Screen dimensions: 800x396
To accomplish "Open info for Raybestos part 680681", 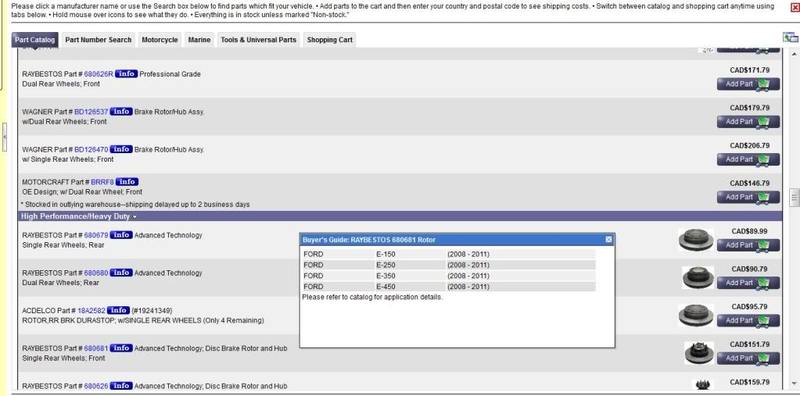I will 121,348.
